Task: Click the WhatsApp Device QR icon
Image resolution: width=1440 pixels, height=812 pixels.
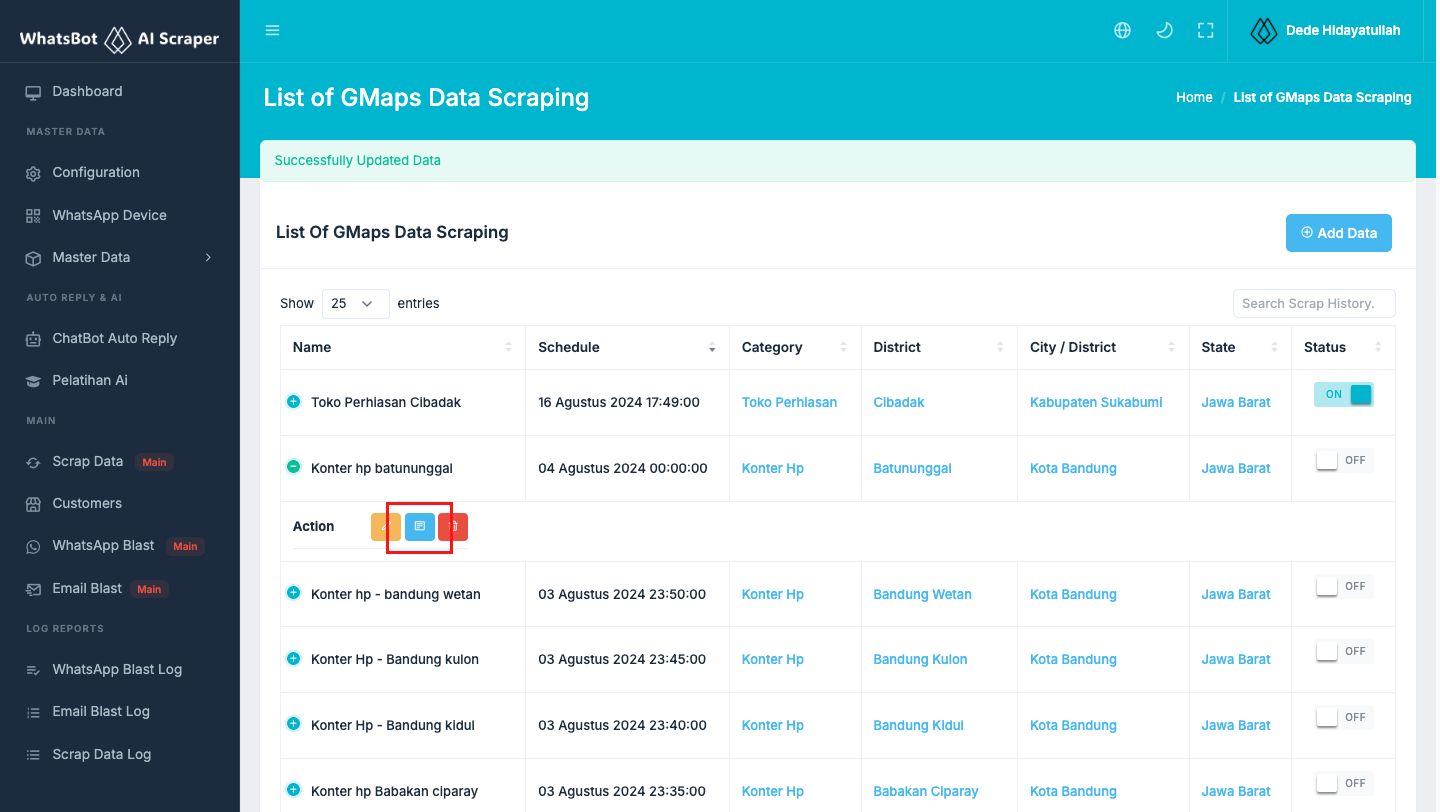Action: point(33,216)
